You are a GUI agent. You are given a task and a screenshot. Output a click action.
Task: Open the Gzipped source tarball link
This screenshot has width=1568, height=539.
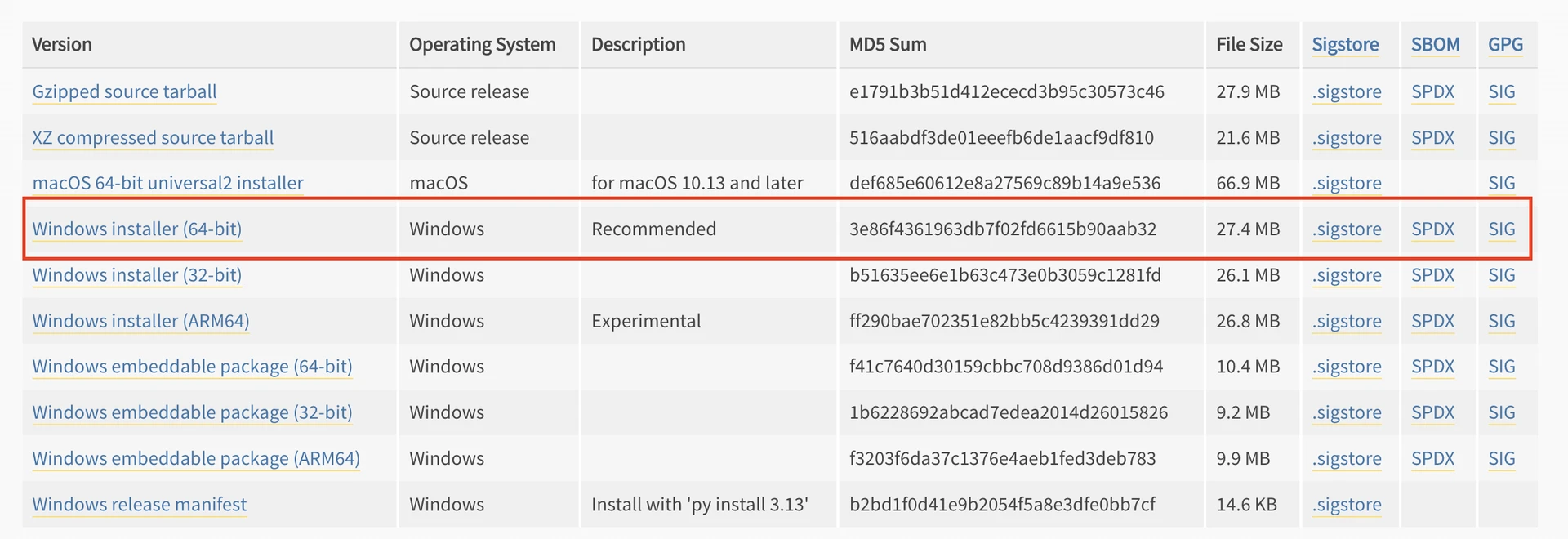click(x=124, y=92)
